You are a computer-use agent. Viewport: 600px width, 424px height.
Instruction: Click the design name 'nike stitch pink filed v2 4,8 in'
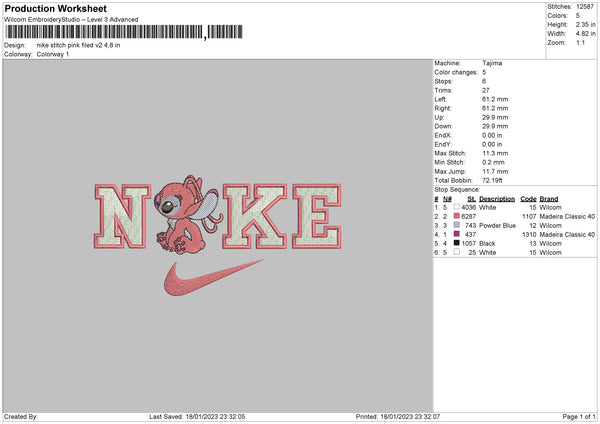tap(78, 45)
